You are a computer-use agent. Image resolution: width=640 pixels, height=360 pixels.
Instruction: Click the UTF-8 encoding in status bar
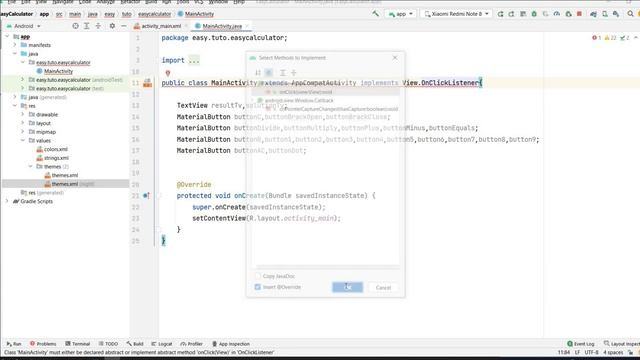(x=591, y=352)
